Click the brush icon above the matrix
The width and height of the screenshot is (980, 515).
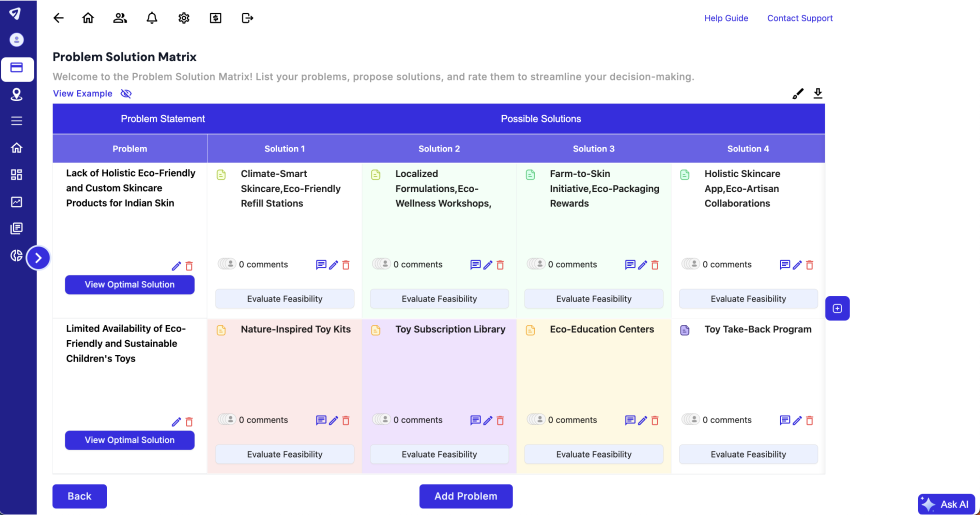point(798,94)
